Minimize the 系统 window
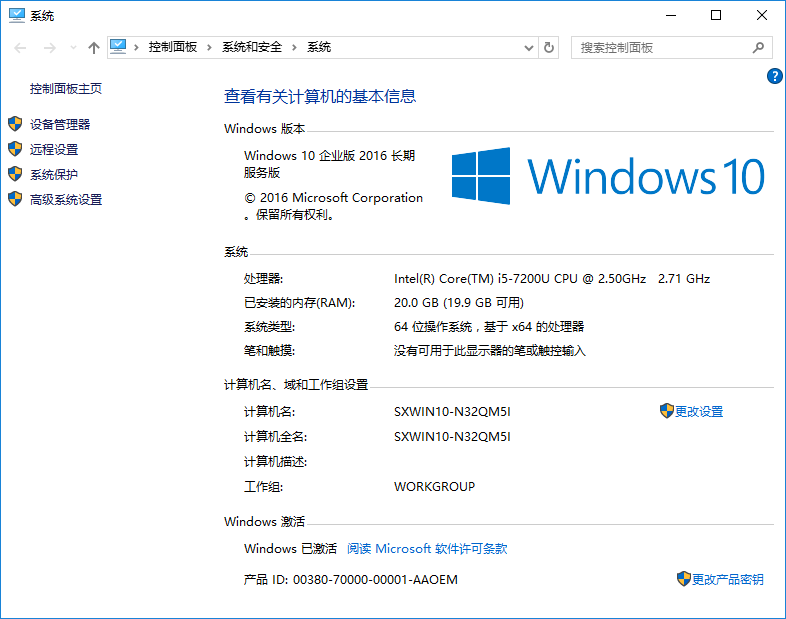This screenshot has height=619, width=786. pos(671,16)
